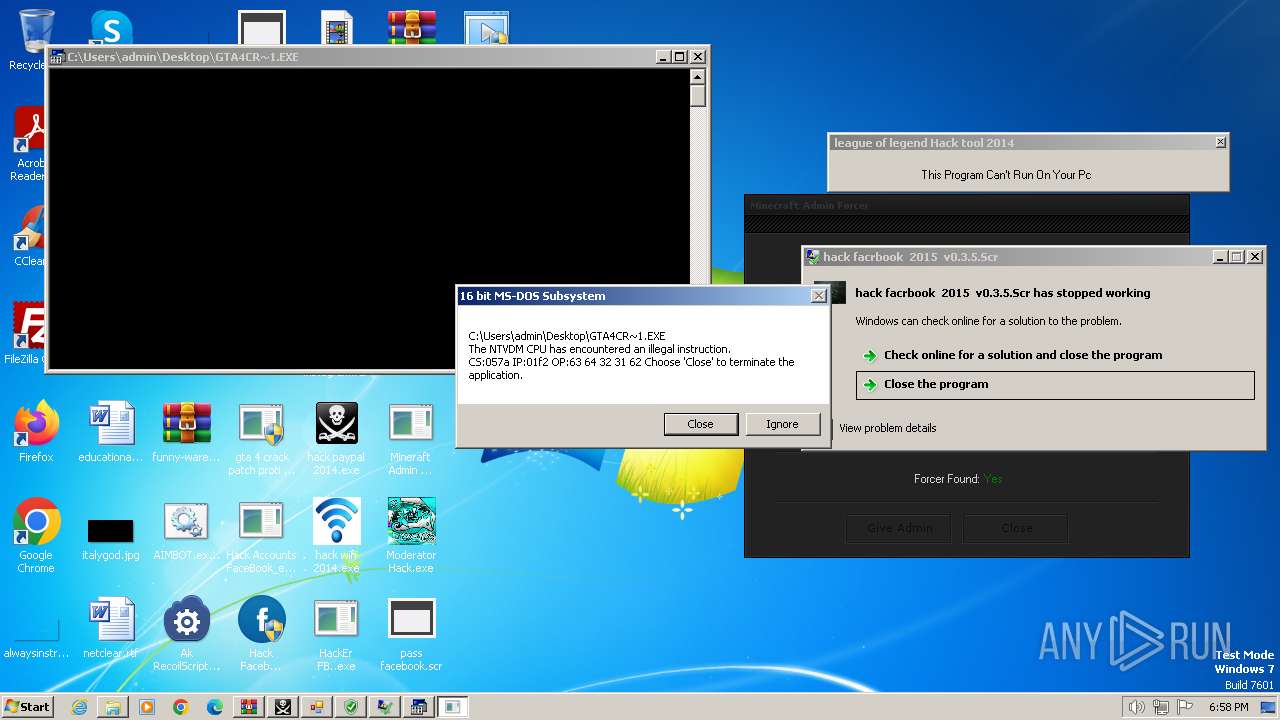The width and height of the screenshot is (1280, 720).
Task: Open the CCleaner desktop shortcut
Action: [x=28, y=236]
